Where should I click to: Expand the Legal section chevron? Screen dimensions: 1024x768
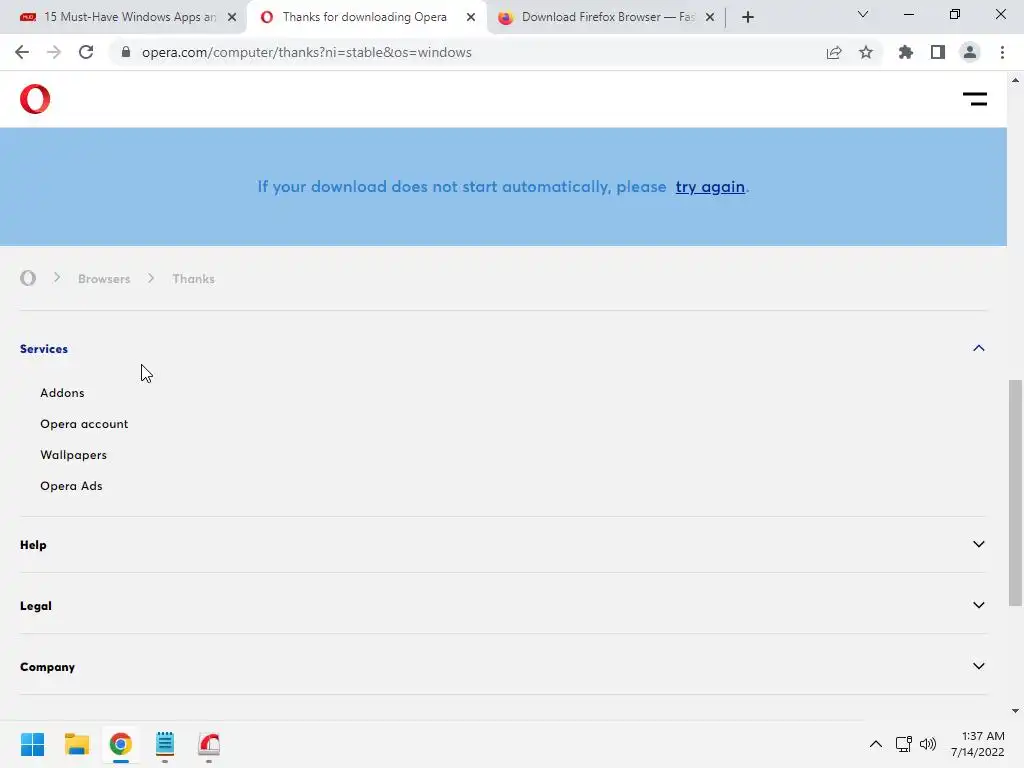(978, 605)
